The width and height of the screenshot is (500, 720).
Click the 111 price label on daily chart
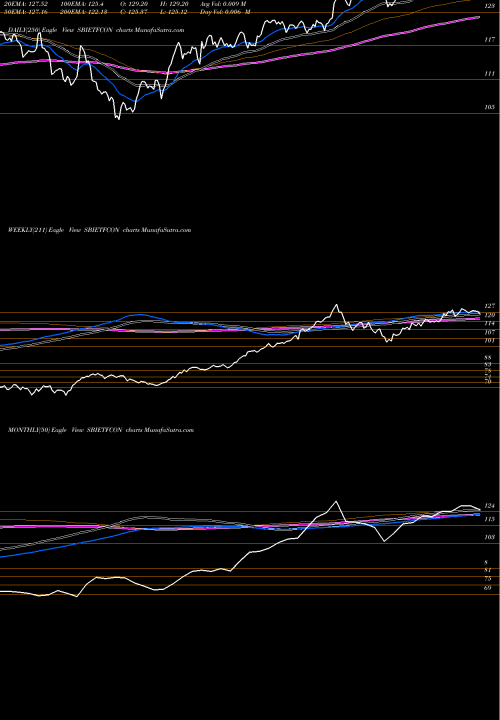[x=489, y=73]
